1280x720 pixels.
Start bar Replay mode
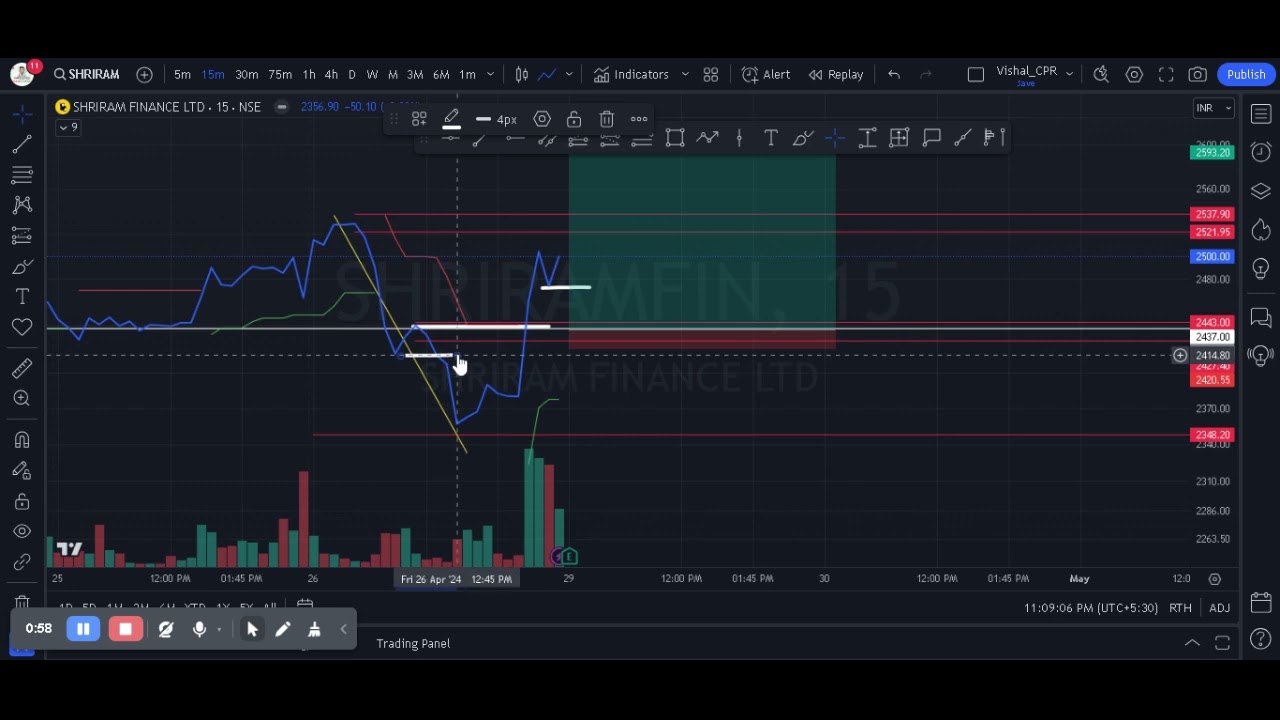(x=836, y=74)
